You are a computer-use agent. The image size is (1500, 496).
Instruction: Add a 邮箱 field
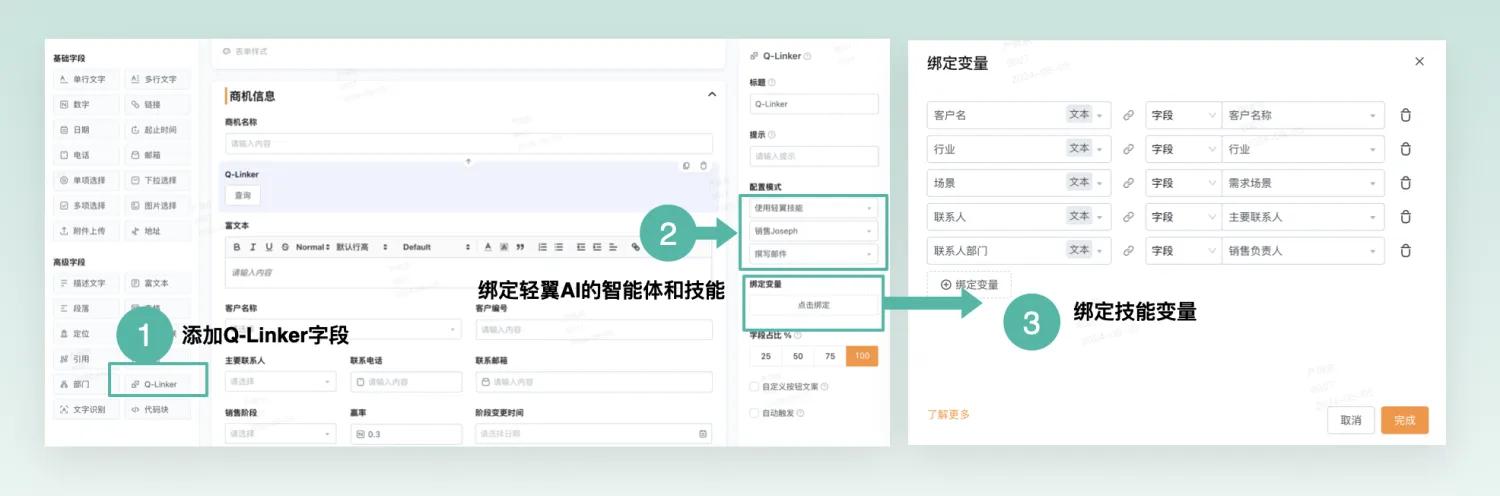[155, 155]
